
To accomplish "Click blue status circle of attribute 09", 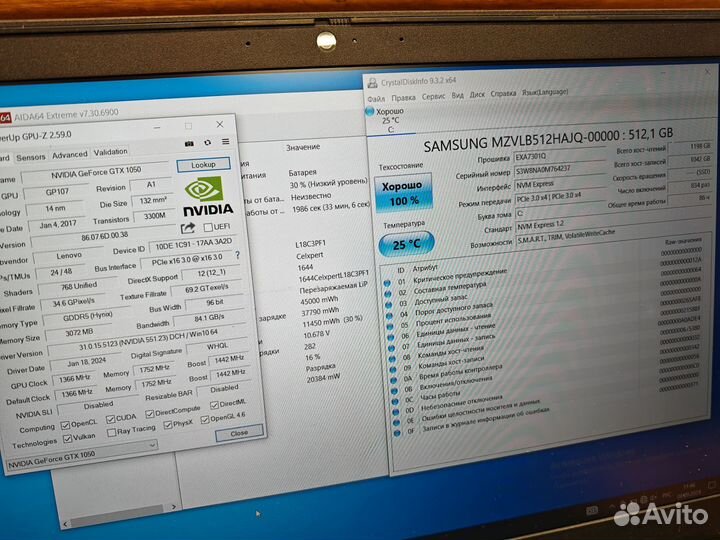I will 393,370.
